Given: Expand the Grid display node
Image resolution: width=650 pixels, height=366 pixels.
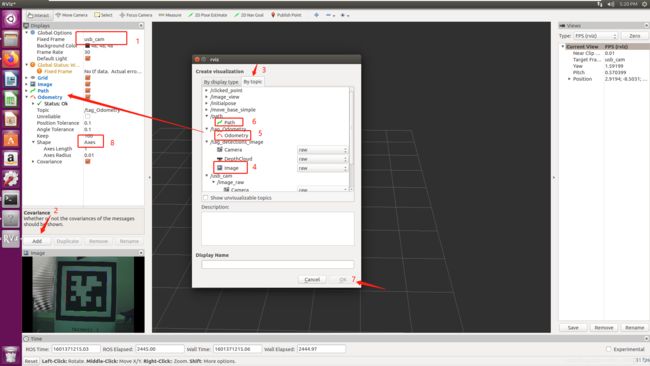Looking at the screenshot, I should point(27,78).
